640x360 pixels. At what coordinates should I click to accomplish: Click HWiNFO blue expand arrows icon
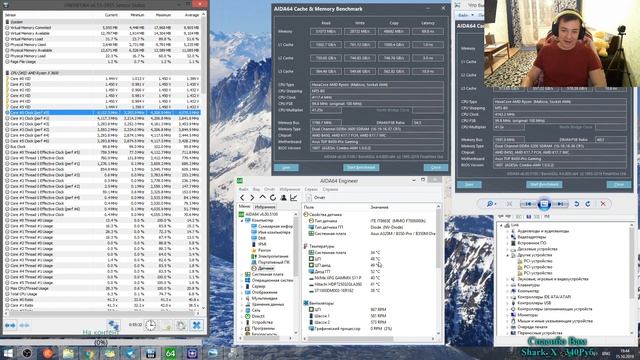[10, 325]
